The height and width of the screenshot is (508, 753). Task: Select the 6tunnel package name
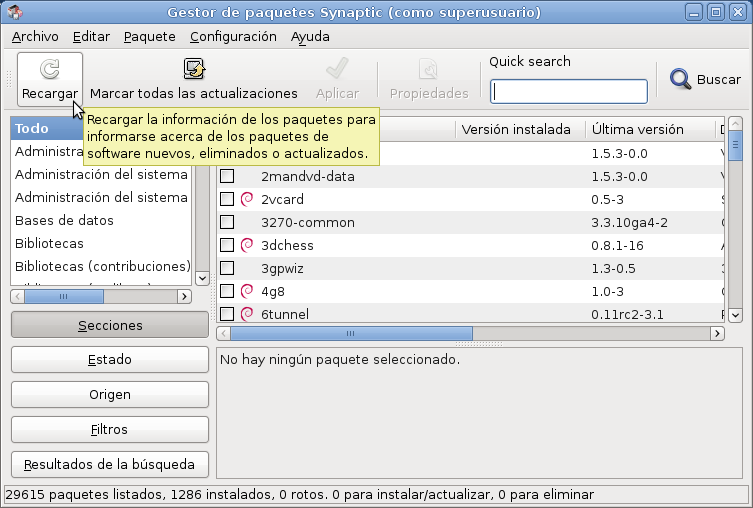[285, 314]
